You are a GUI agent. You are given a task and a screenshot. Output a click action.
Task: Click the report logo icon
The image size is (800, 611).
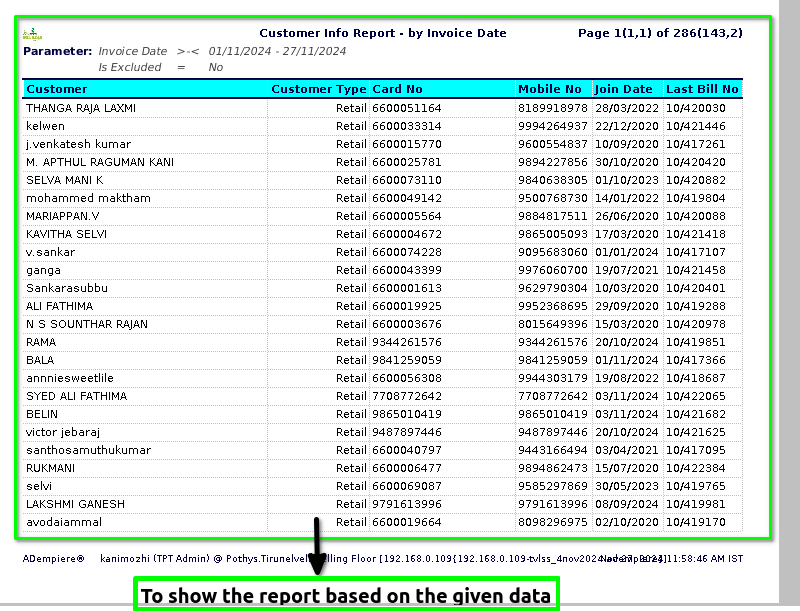coord(33,34)
